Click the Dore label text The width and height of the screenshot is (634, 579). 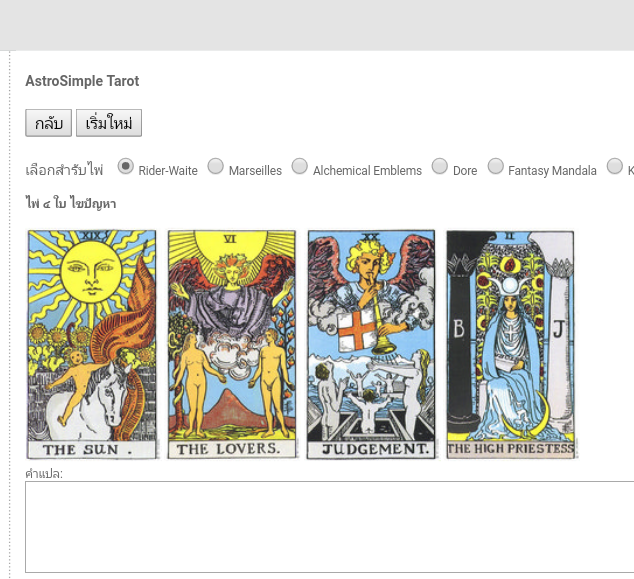tap(465, 171)
